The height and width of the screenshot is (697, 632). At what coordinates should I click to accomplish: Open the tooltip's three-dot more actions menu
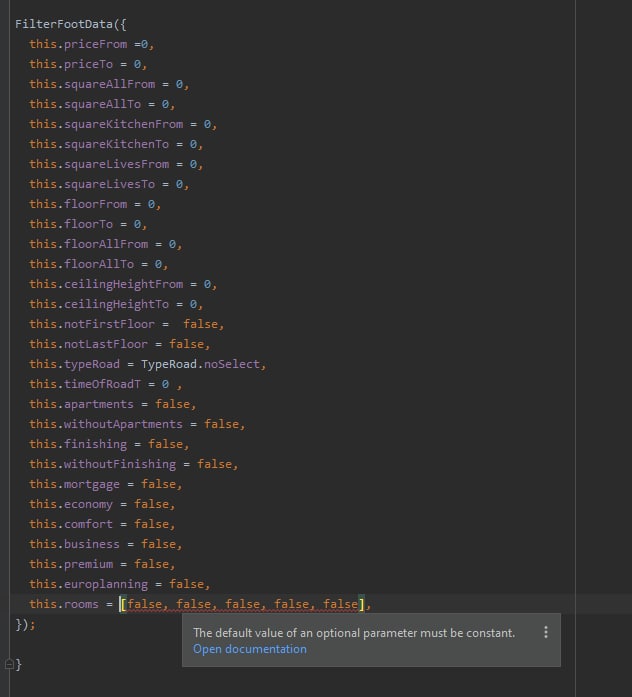[x=546, y=632]
